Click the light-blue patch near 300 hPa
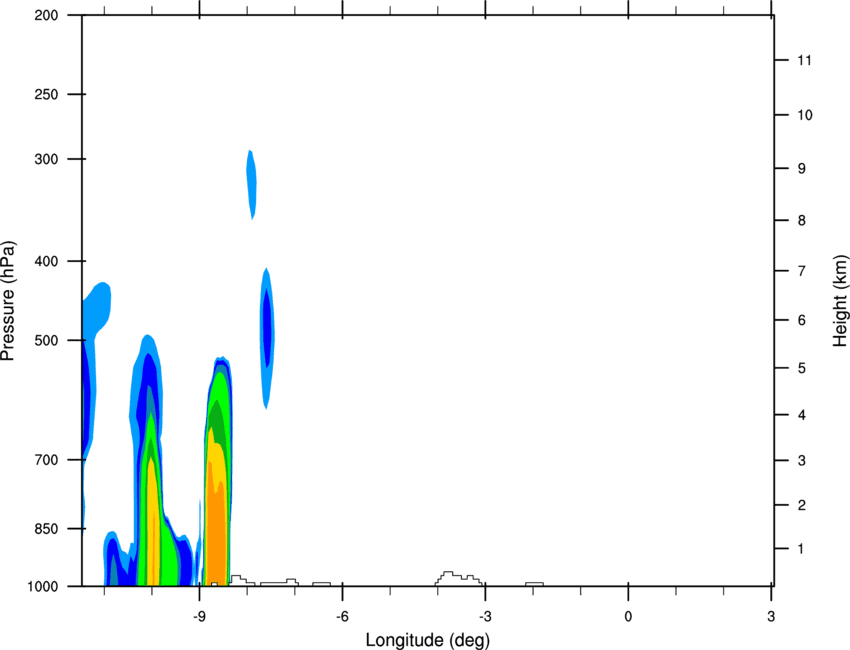850x650 pixels. pyautogui.click(x=251, y=184)
